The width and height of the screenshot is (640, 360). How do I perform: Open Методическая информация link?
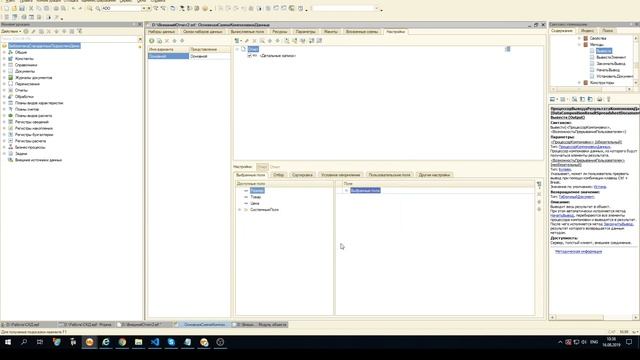coord(578,251)
